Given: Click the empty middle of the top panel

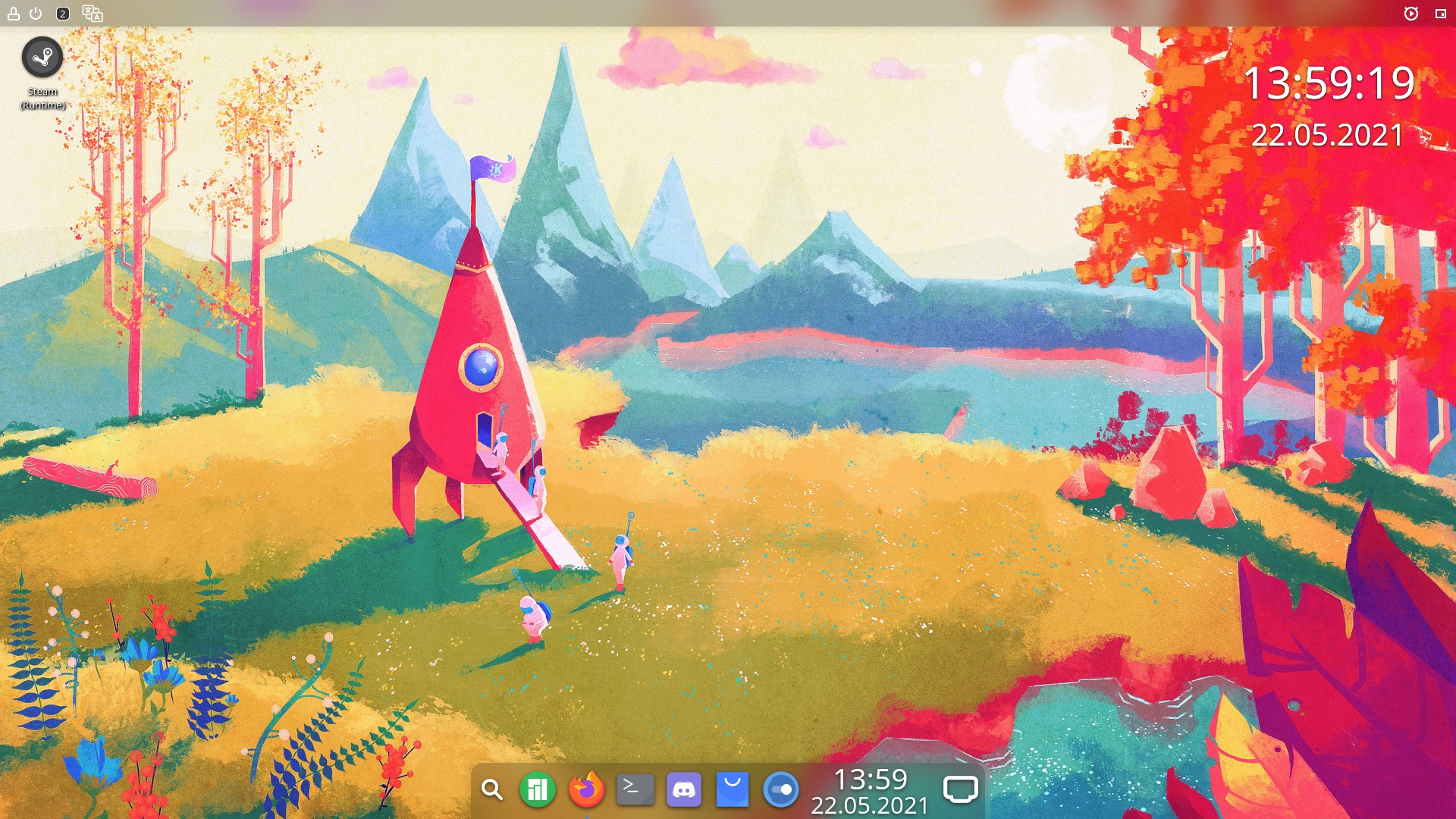Looking at the screenshot, I should tap(728, 14).
